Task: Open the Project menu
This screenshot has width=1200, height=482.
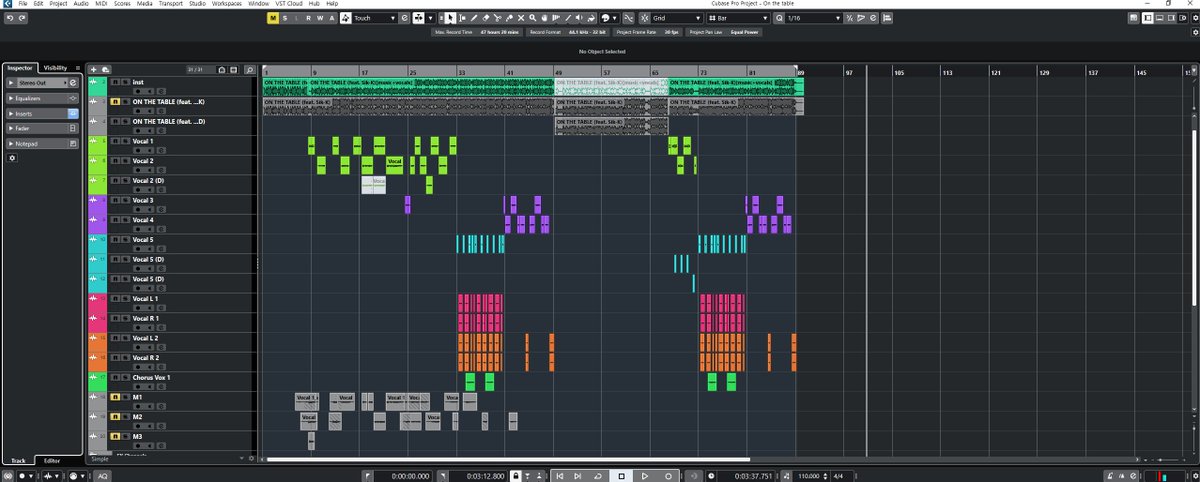Action: (58, 4)
